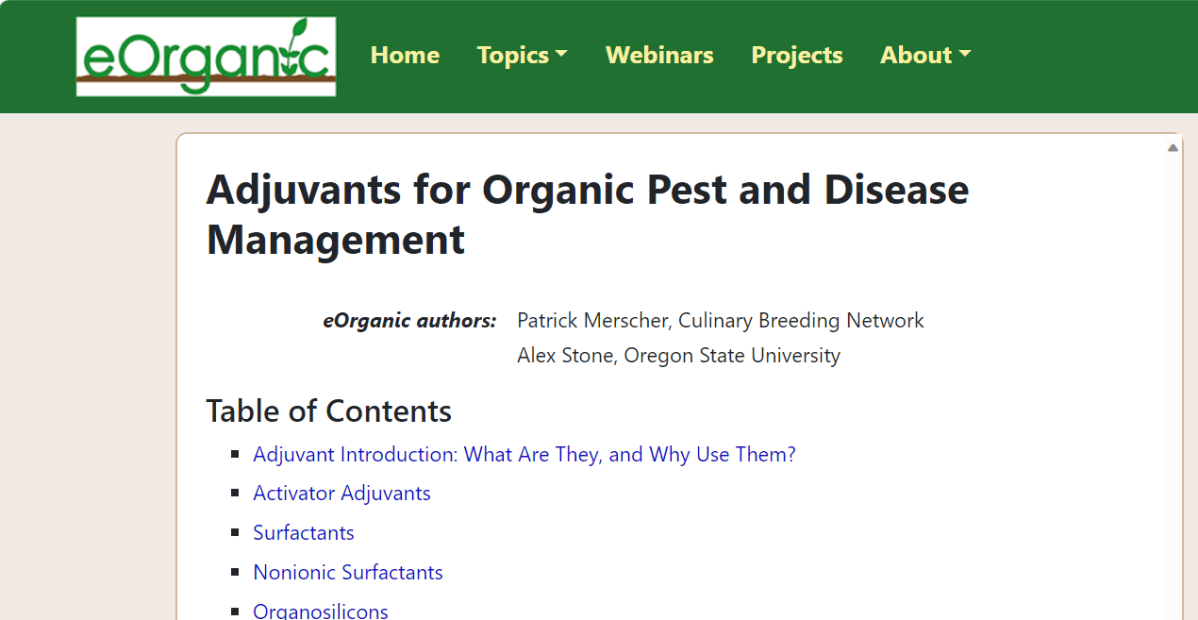This screenshot has width=1198, height=620.
Task: Open the Topics dropdown
Action: coord(514,55)
